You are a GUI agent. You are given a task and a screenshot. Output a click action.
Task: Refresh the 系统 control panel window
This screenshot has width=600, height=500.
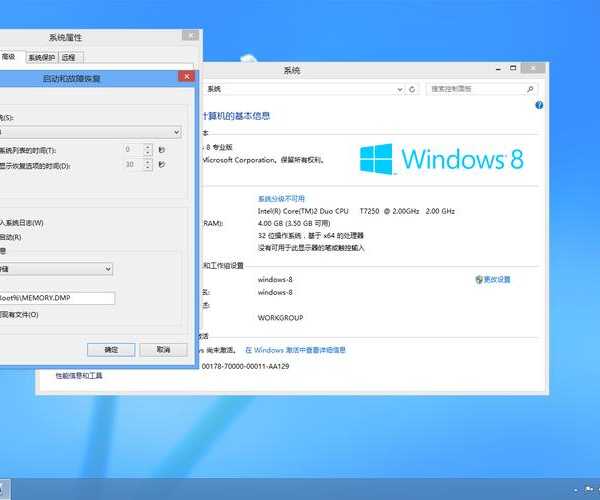[x=412, y=89]
